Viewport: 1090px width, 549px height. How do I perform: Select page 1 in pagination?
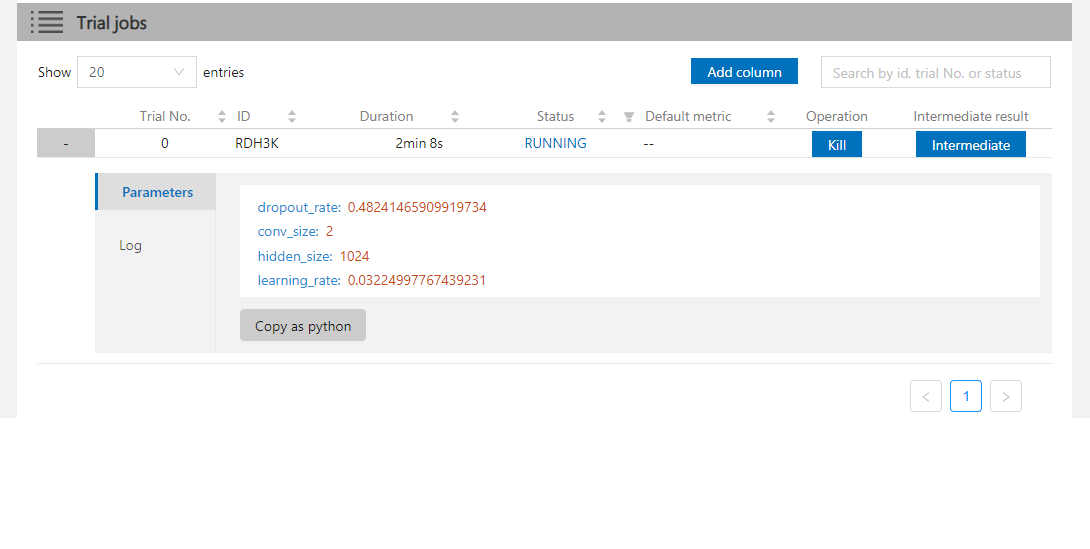[966, 396]
